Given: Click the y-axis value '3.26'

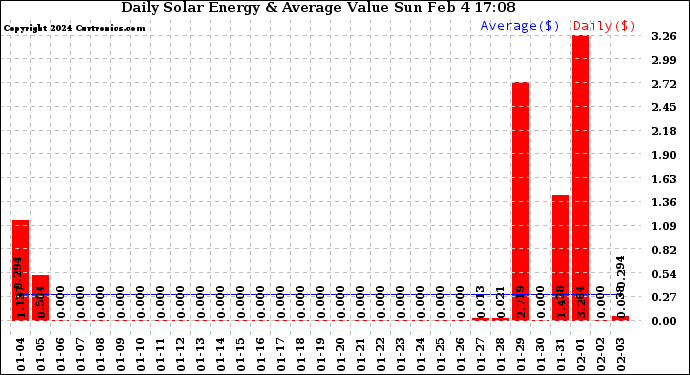Looking at the screenshot, I should (x=664, y=37).
